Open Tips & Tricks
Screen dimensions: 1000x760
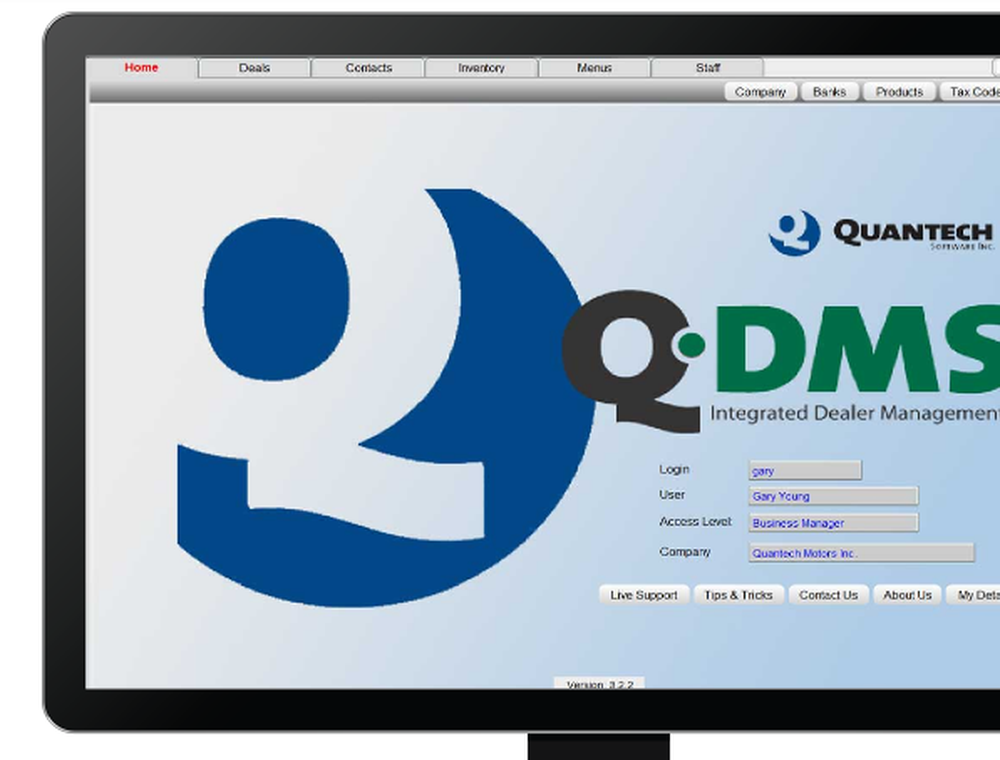click(739, 595)
